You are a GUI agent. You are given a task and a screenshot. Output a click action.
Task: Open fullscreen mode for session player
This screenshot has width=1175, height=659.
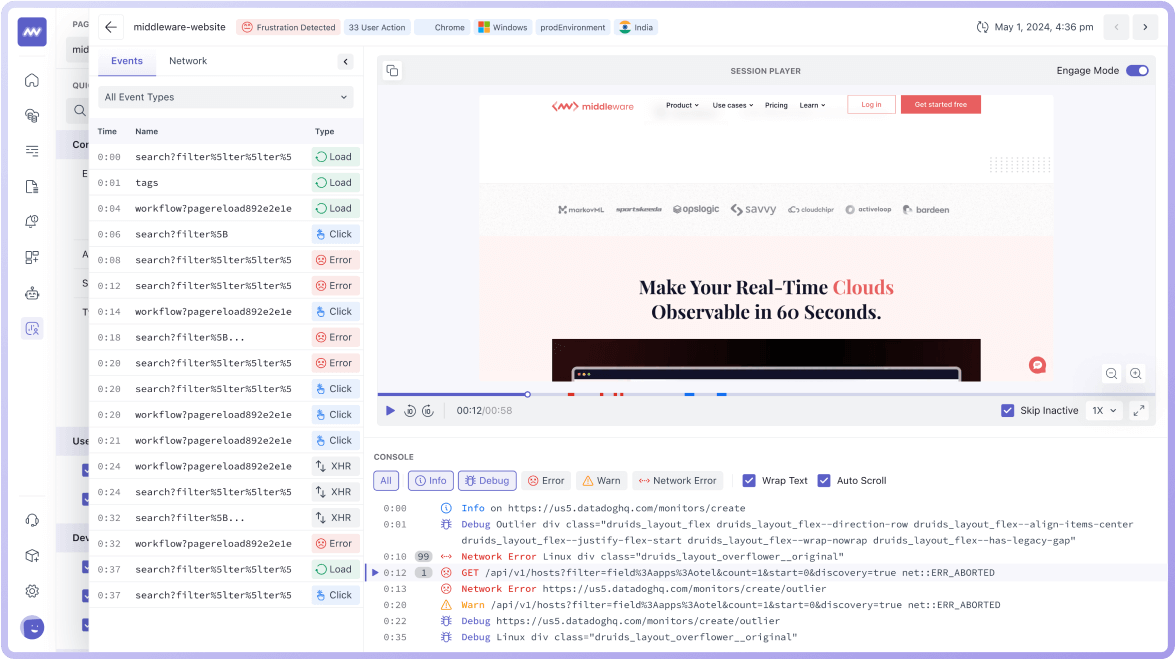pos(1138,411)
